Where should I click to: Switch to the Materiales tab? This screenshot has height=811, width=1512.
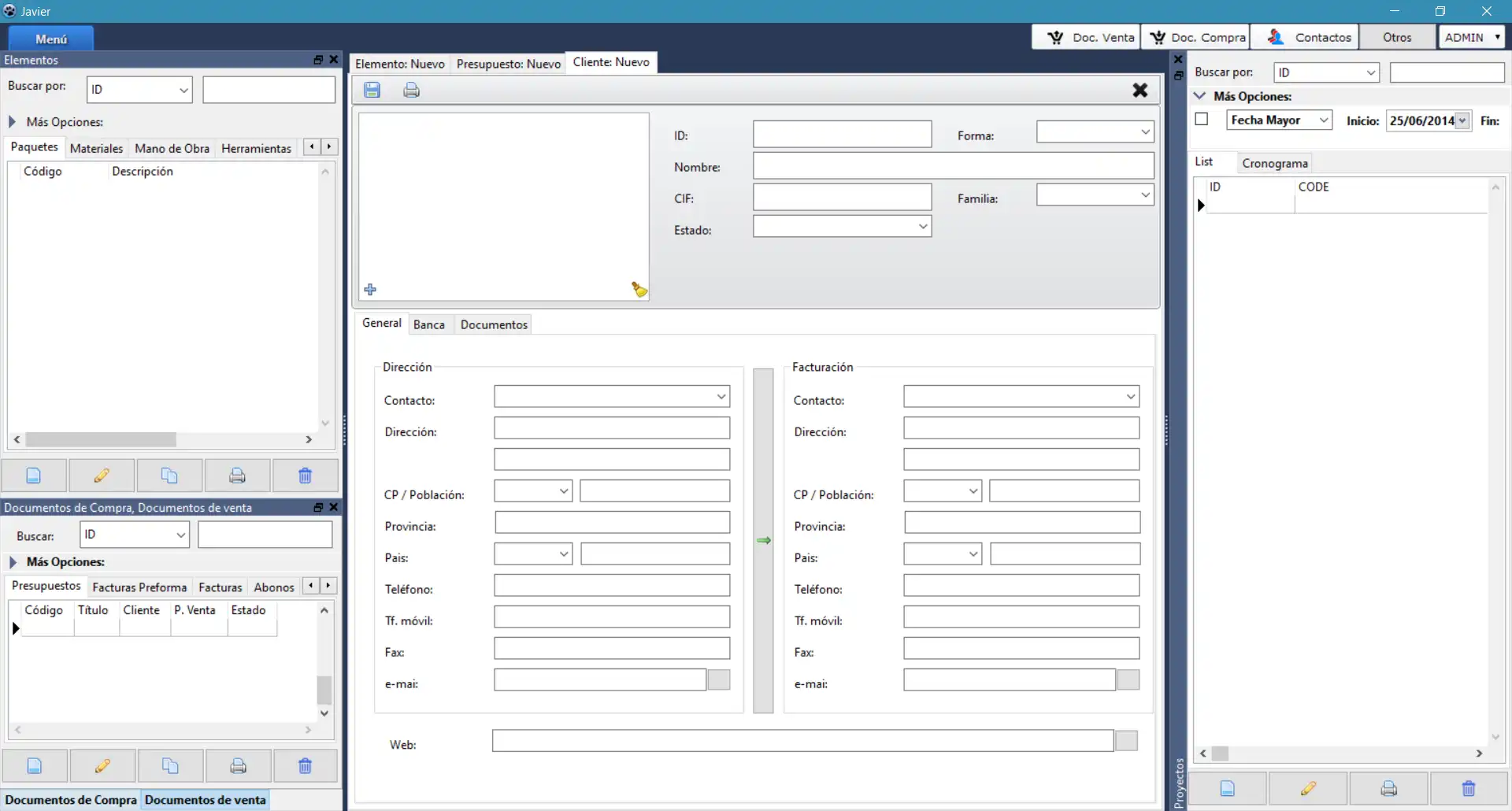(x=96, y=148)
